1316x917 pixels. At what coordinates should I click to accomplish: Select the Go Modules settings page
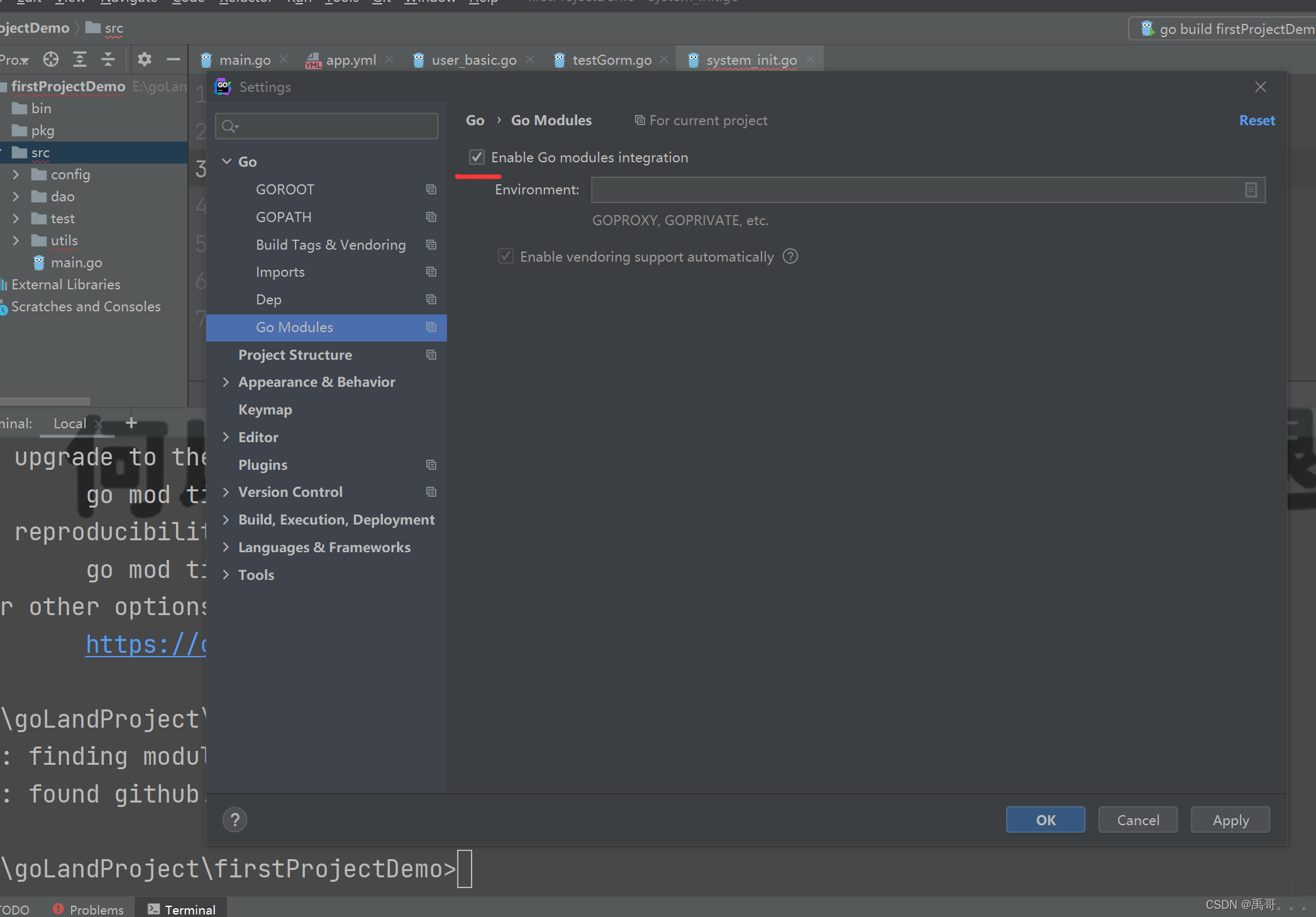326,327
